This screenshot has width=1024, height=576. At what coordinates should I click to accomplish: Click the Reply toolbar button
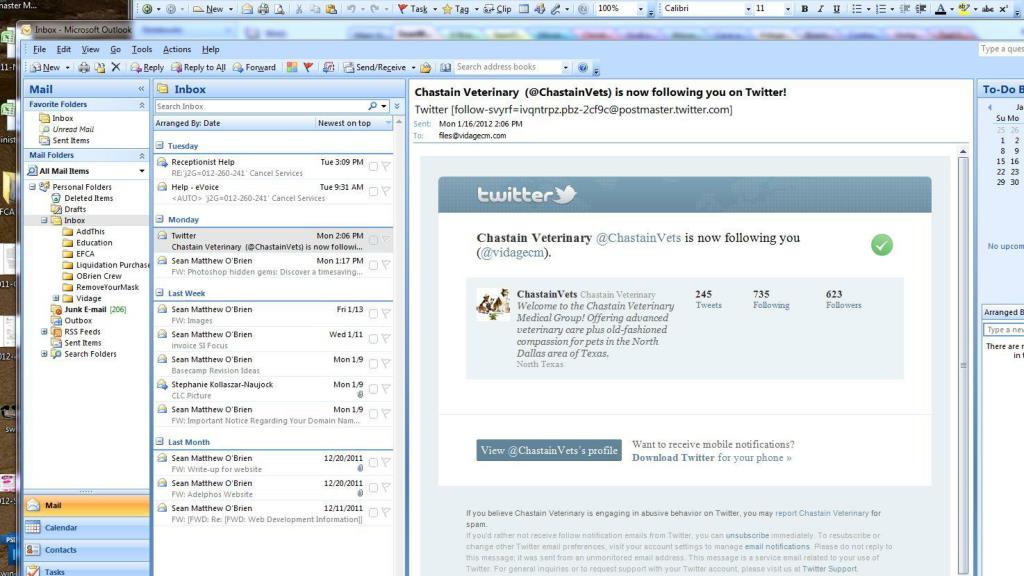[147, 67]
